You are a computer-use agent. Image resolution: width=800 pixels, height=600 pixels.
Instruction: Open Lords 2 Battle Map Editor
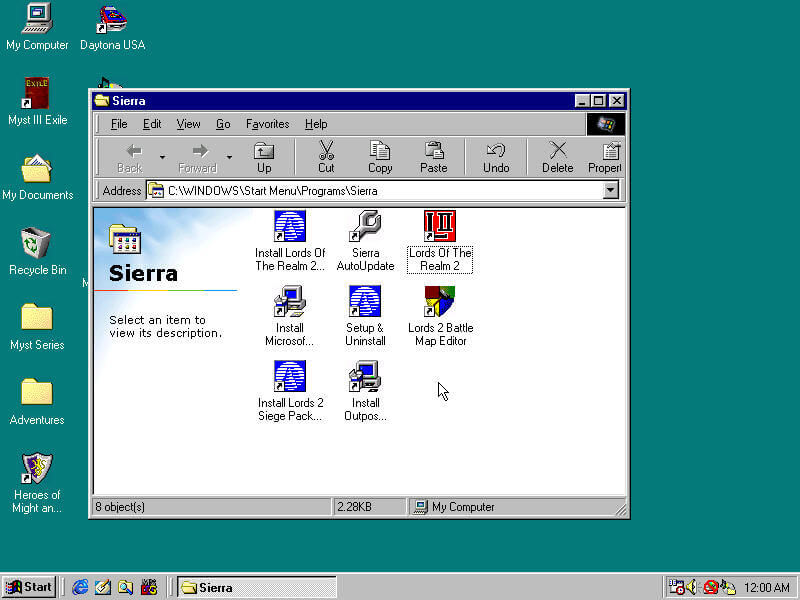coord(440,303)
